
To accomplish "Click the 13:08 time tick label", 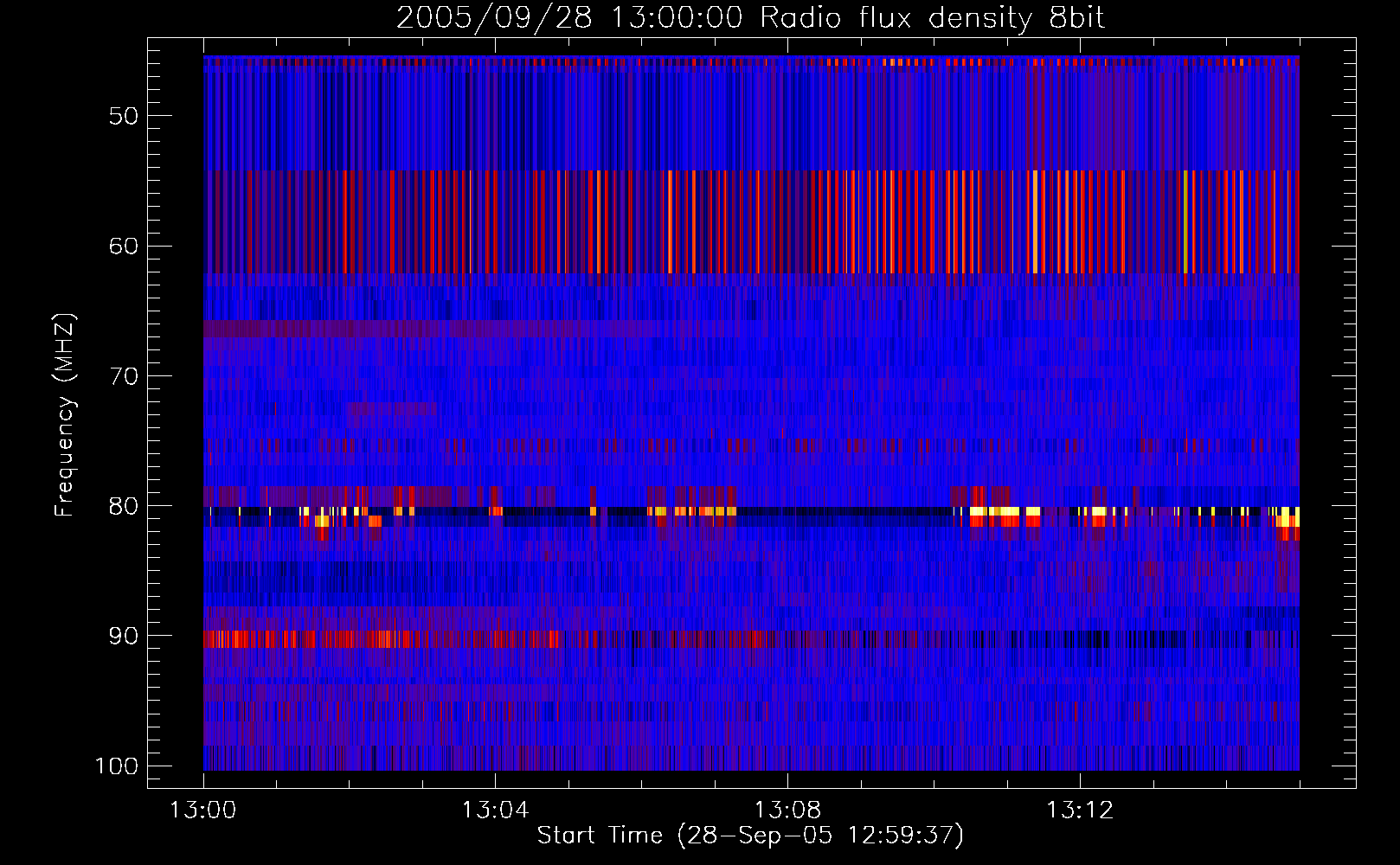I will pyautogui.click(x=787, y=811).
